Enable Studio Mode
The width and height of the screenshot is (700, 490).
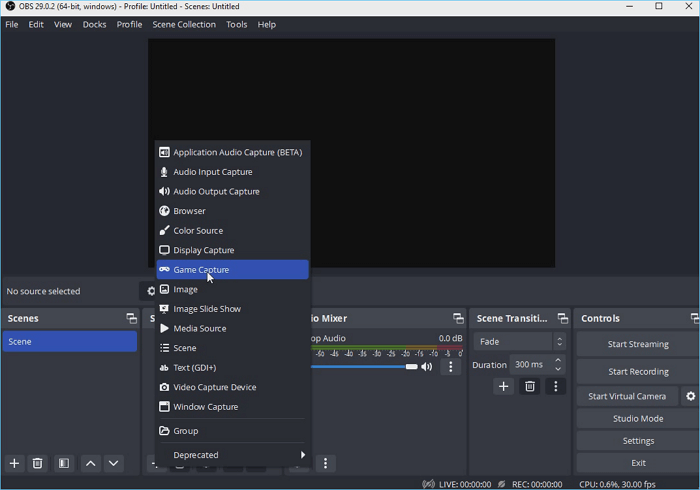(x=638, y=419)
